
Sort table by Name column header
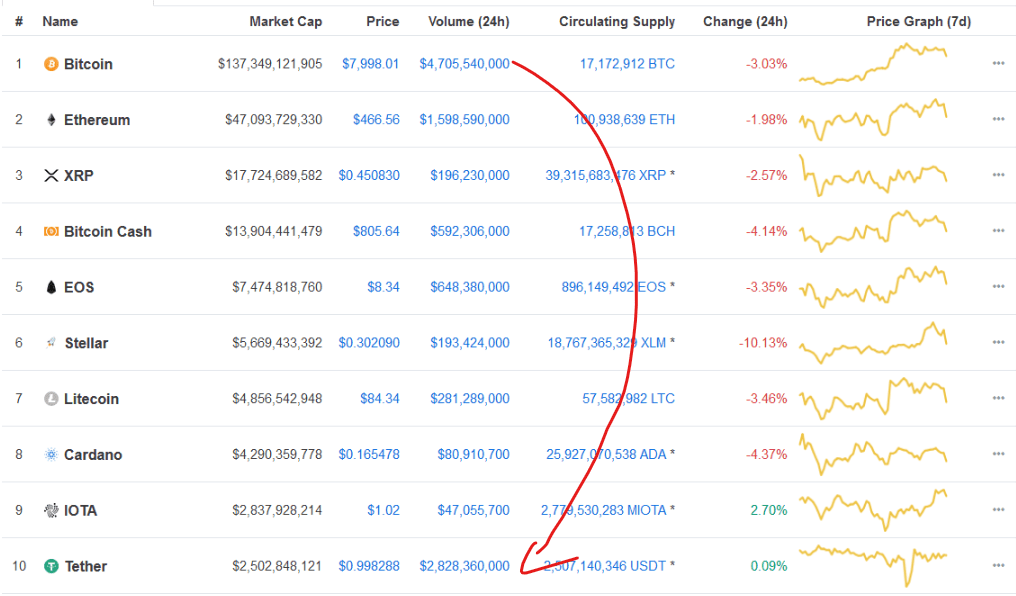tap(60, 21)
